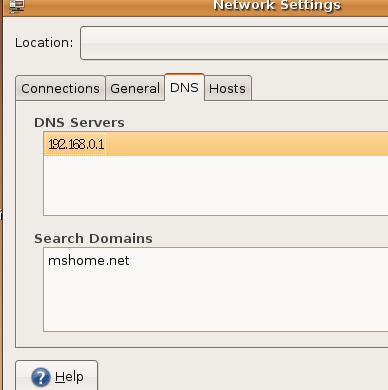This screenshot has width=388, height=390.
Task: Click blank row area right of mshome.net
Action: coord(259,260)
